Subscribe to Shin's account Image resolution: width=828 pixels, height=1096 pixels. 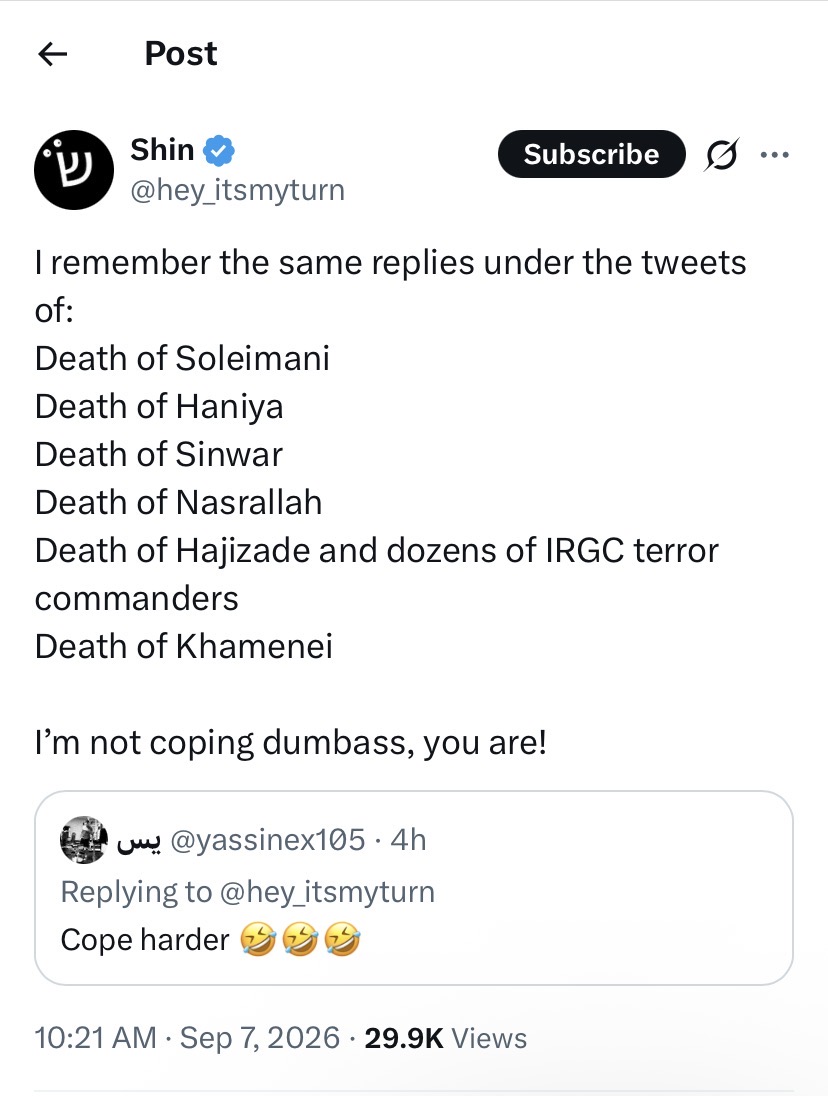(591, 154)
